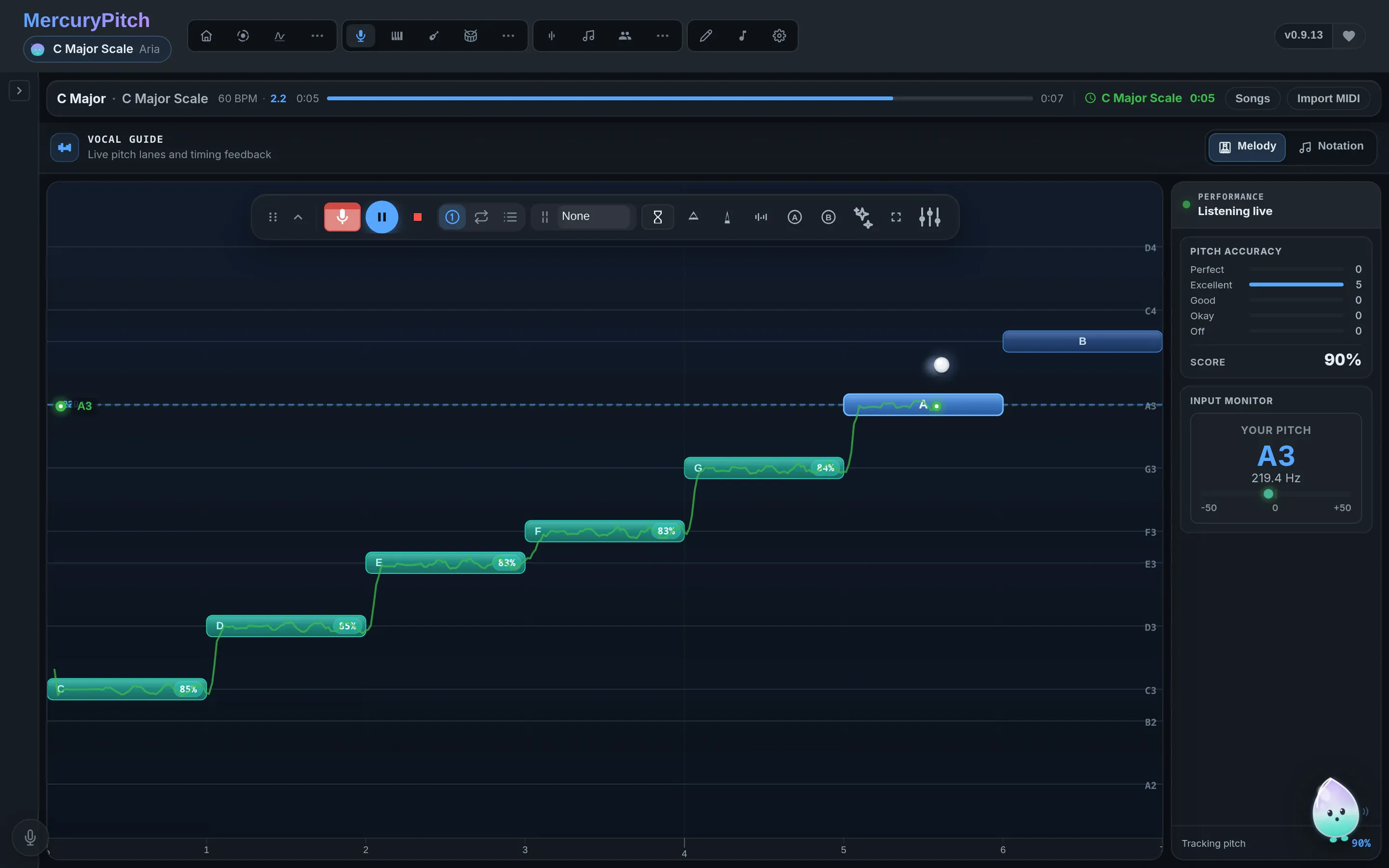Open the pitch curve icon in top toolbar
This screenshot has height=868, width=1389.
[x=280, y=36]
